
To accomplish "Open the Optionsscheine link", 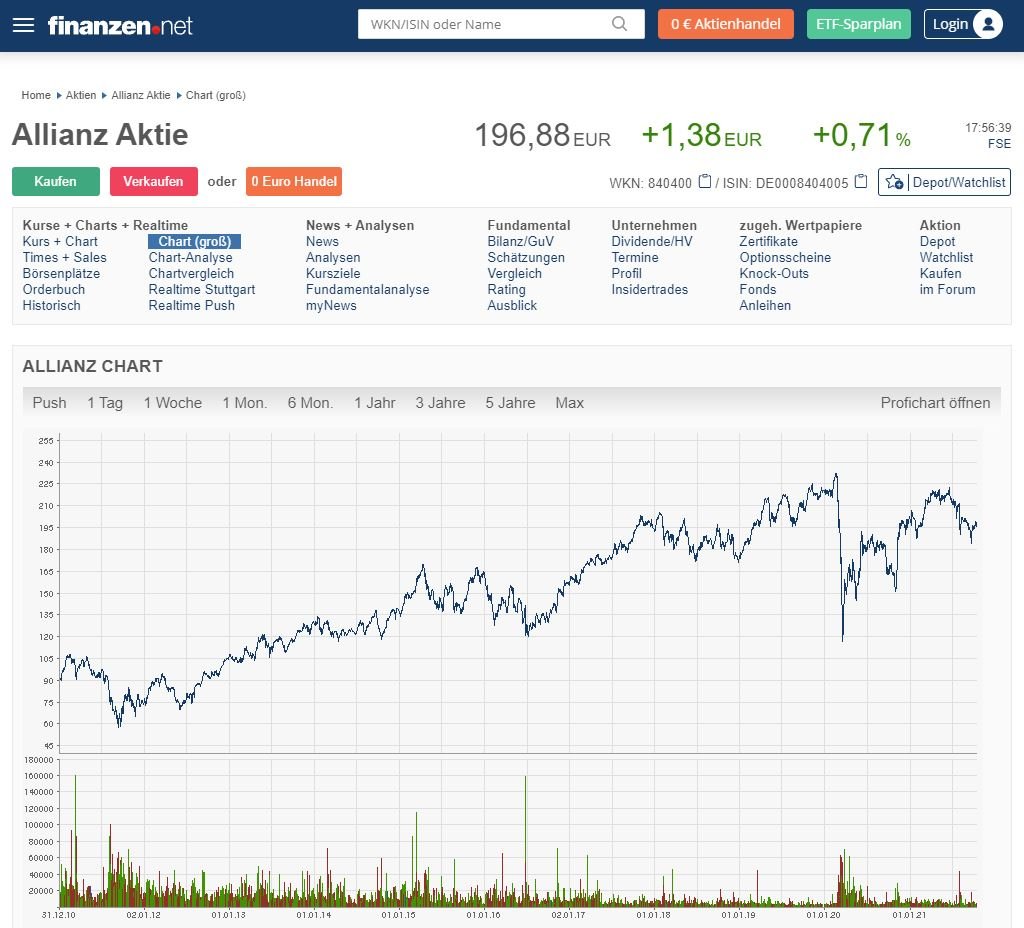I will pyautogui.click(x=785, y=257).
